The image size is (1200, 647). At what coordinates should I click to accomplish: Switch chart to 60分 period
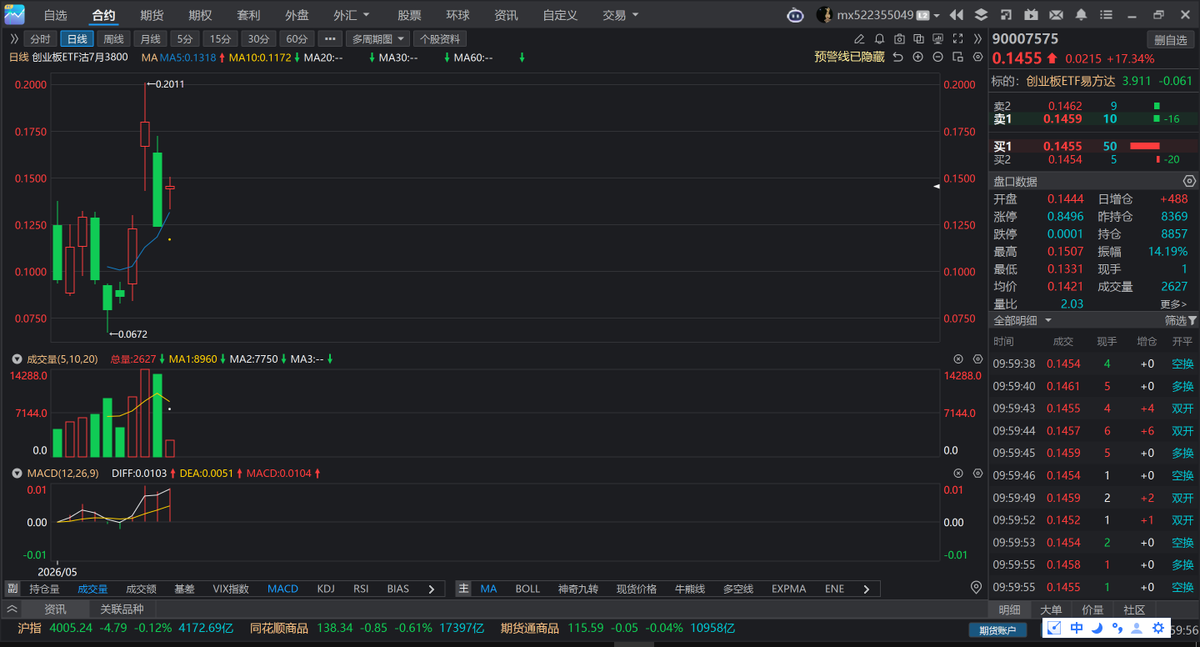pyautogui.click(x=296, y=39)
